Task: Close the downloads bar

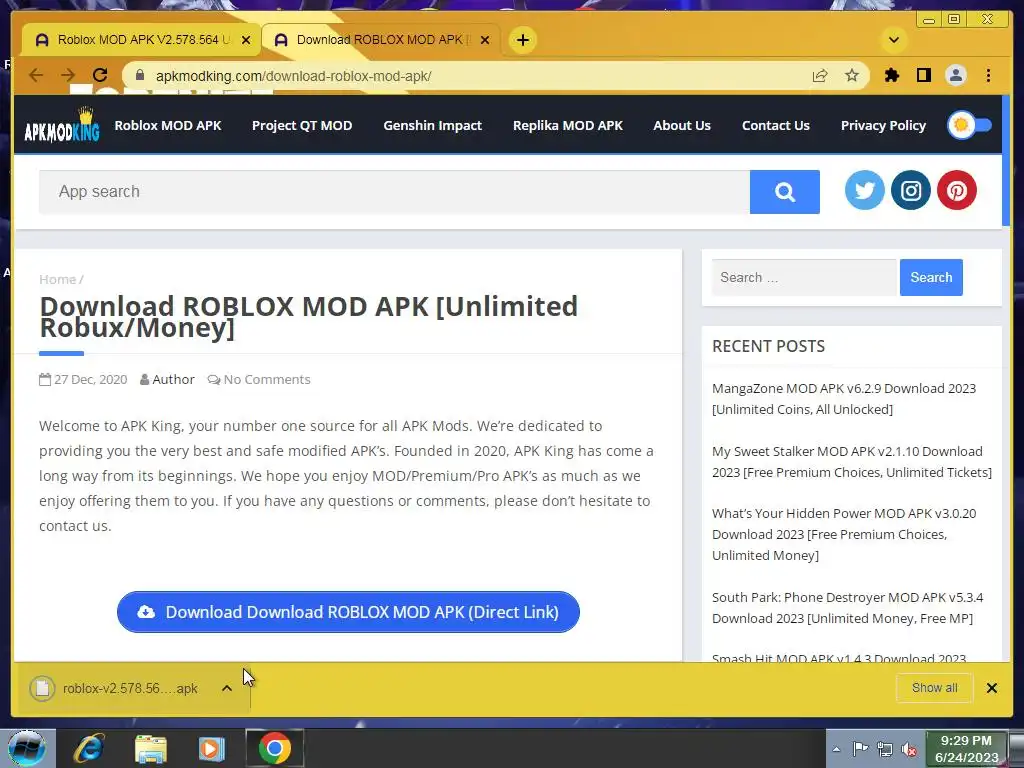Action: click(991, 688)
